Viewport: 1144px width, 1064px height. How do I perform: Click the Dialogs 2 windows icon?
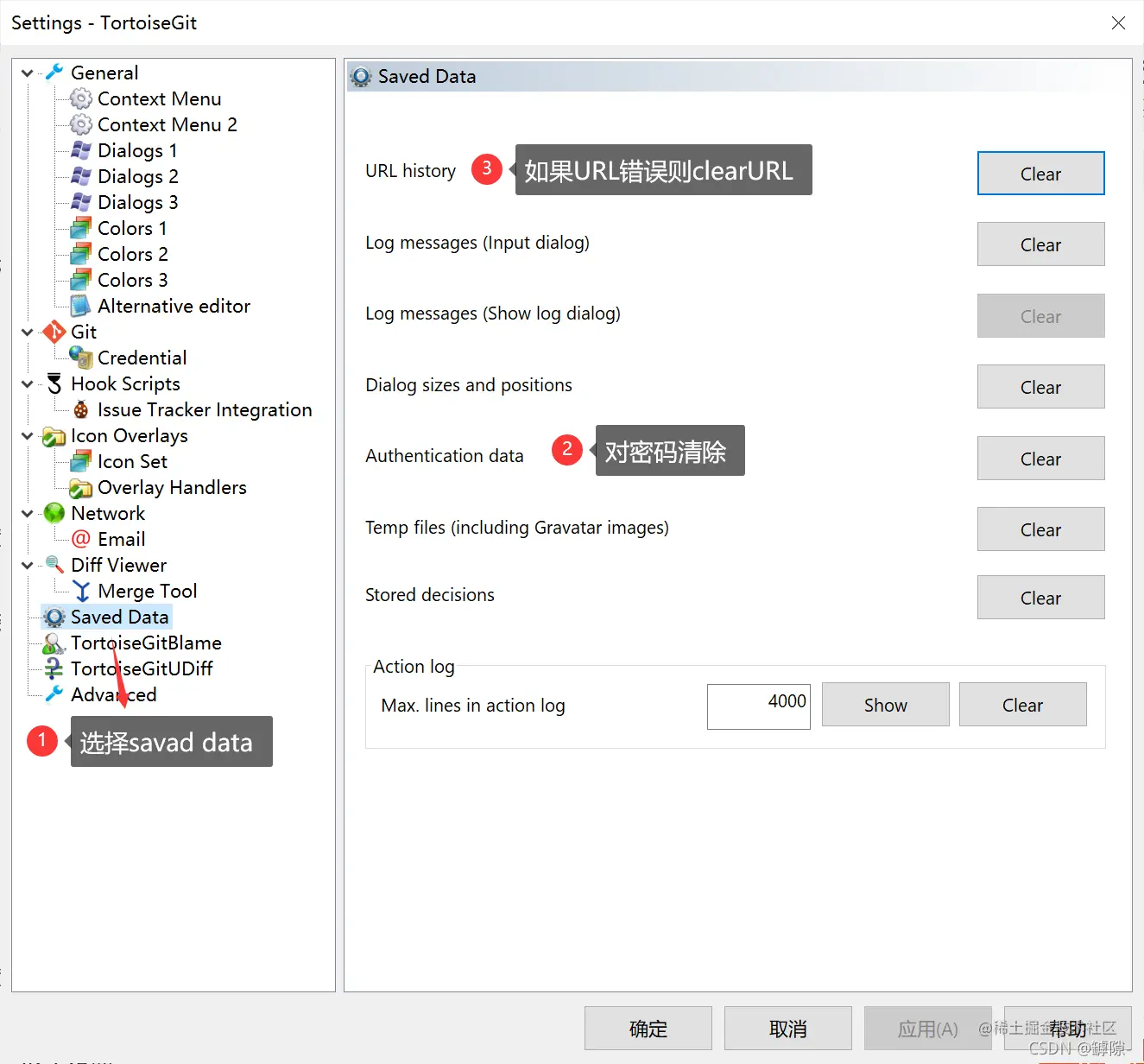(81, 176)
